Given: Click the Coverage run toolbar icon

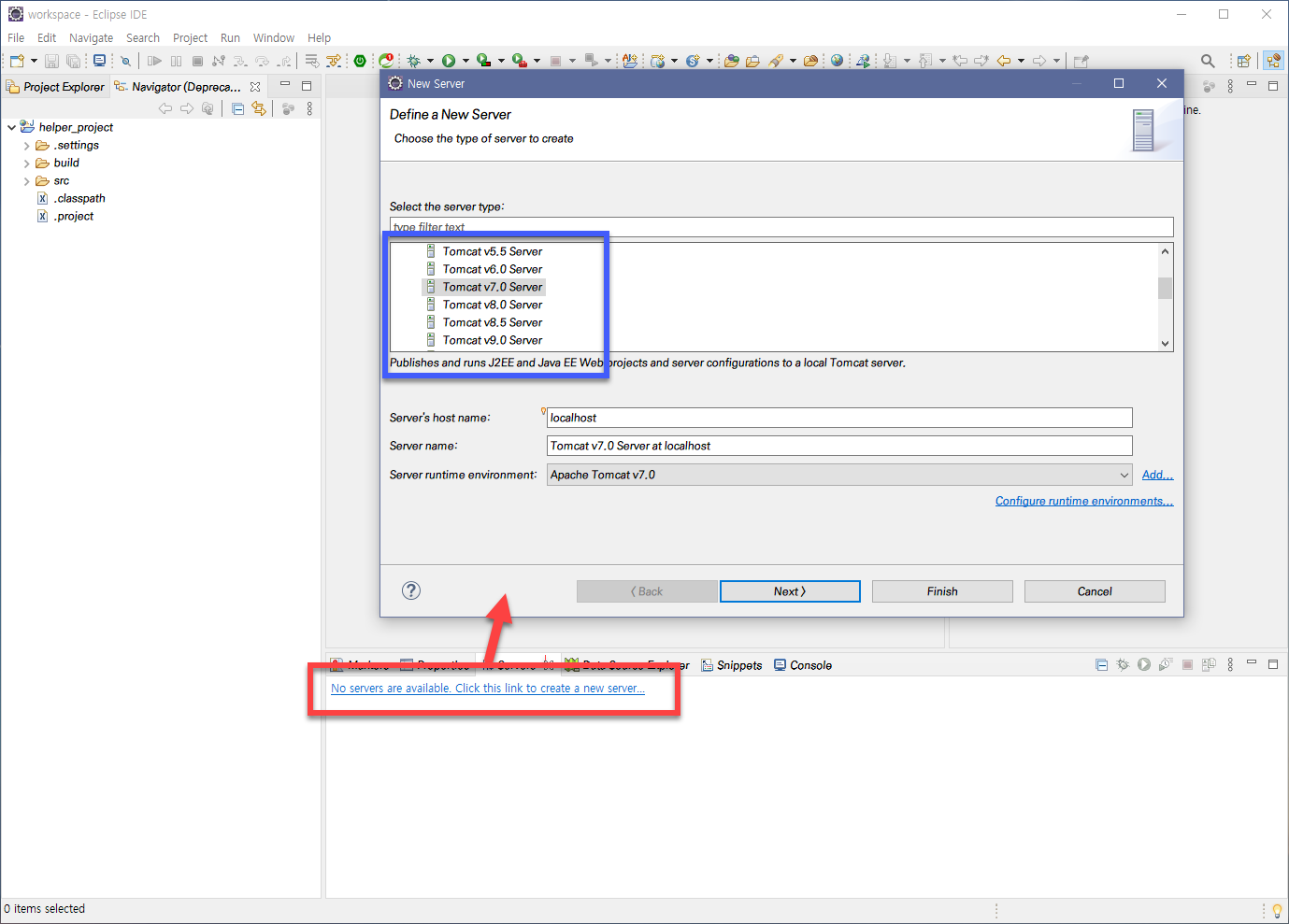Looking at the screenshot, I should (483, 61).
